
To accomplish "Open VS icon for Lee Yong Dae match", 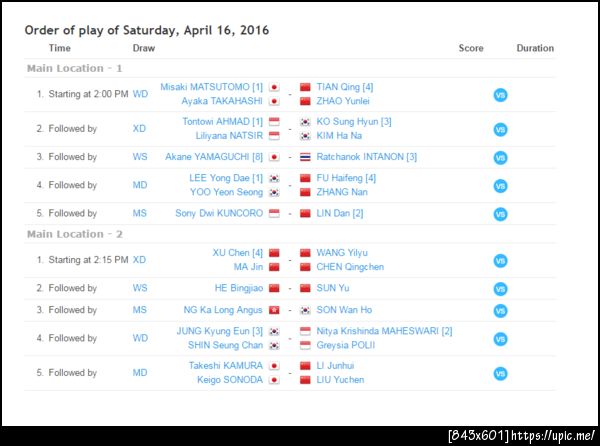I will (500, 186).
